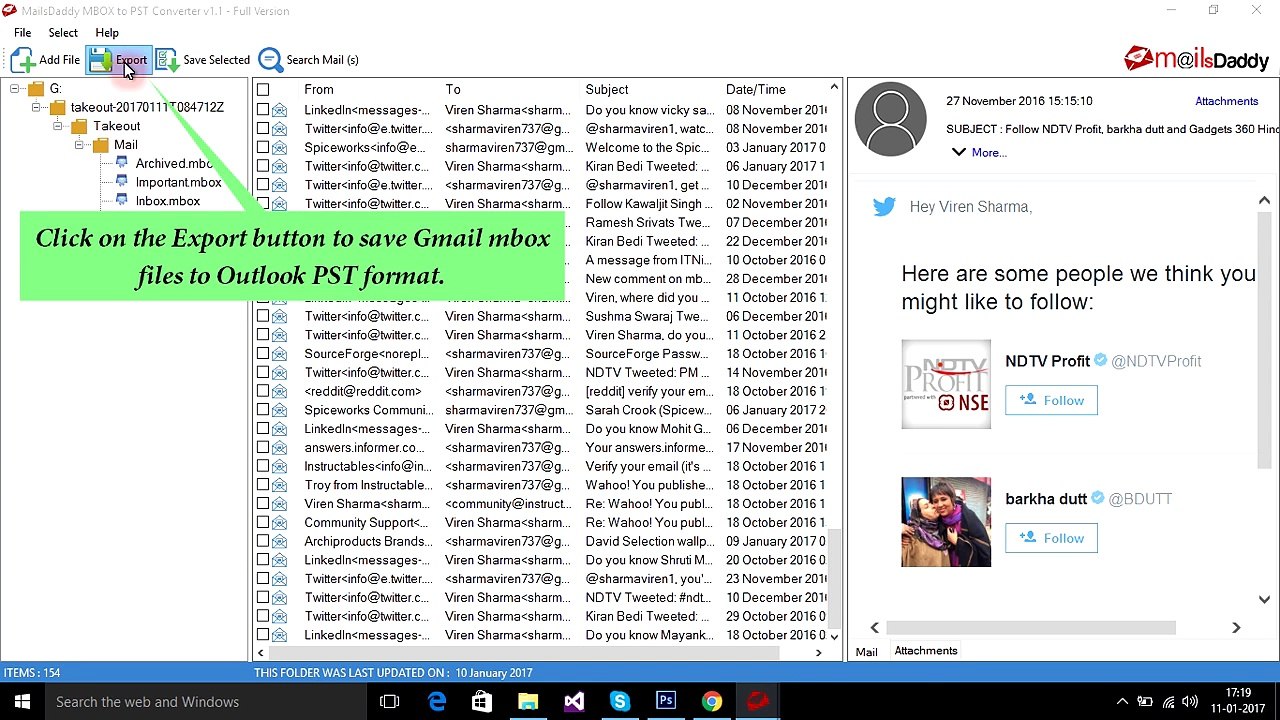Click the Save Selected toolbar icon
Viewport: 1280px width, 720px height.
pos(167,60)
